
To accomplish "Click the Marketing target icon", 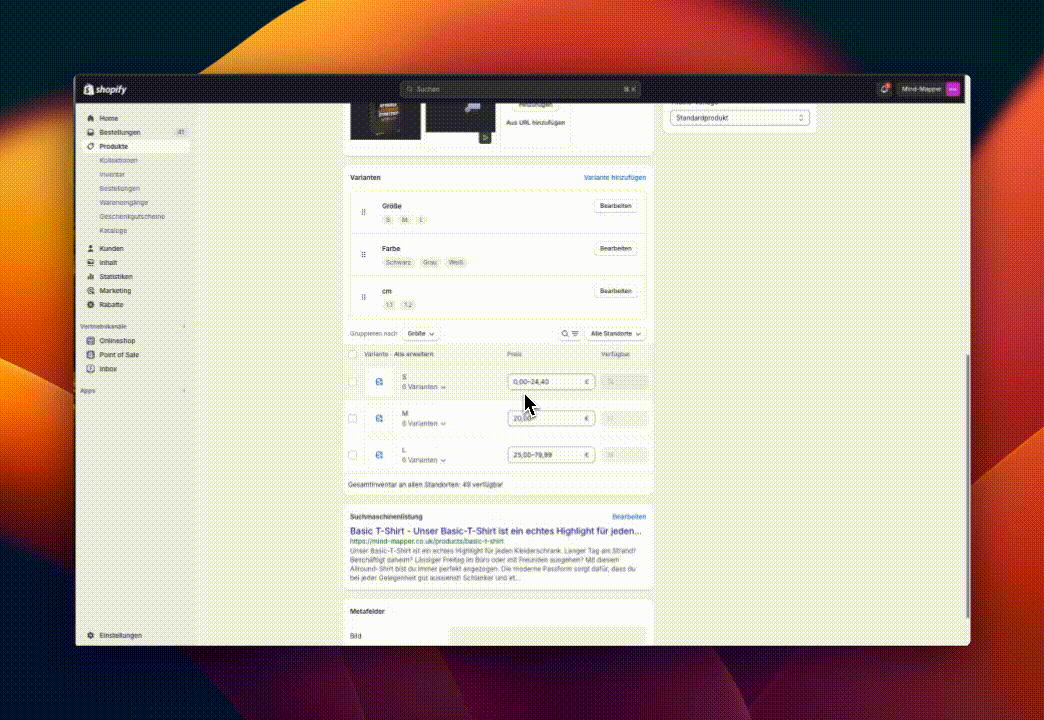I will (x=91, y=290).
